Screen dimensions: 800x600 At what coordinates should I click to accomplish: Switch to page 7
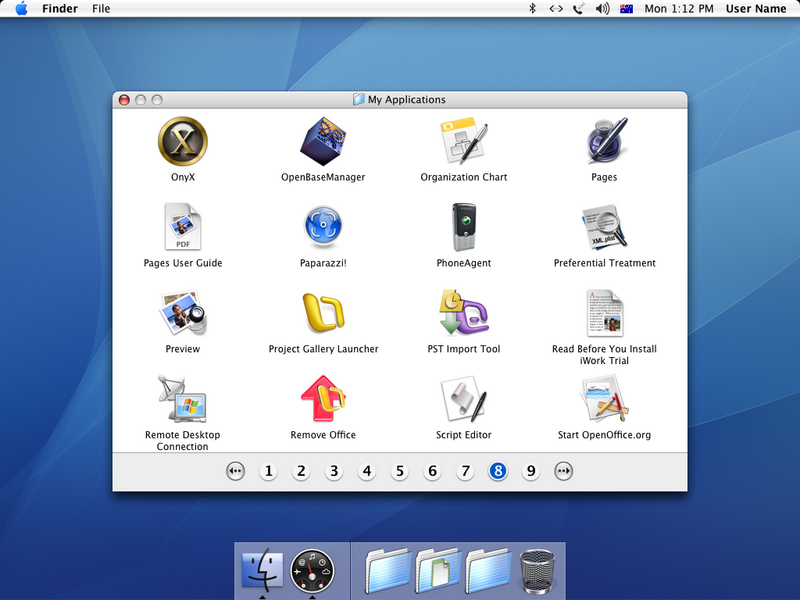(x=465, y=471)
